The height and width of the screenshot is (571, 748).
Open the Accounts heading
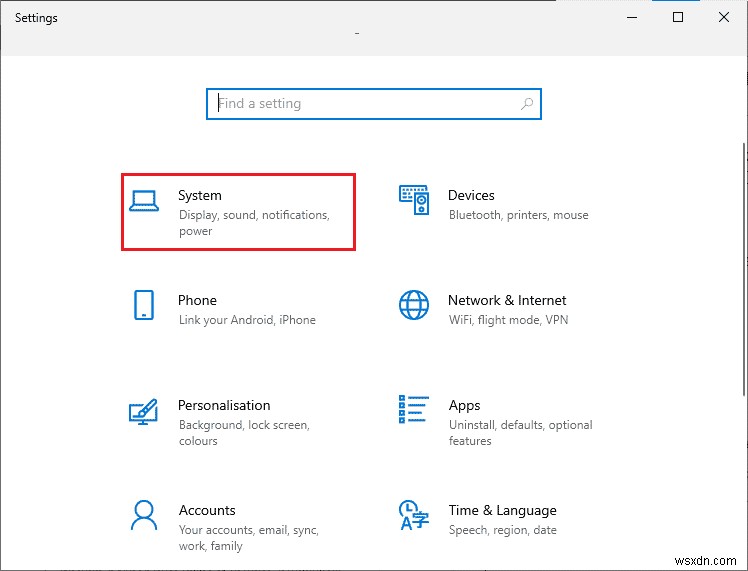click(207, 510)
